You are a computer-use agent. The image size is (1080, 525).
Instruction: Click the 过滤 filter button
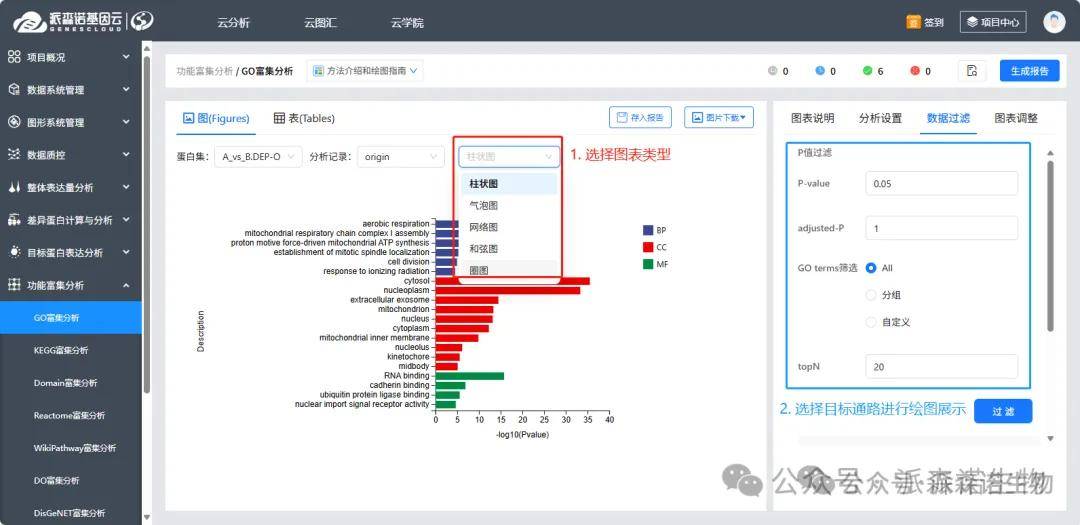1002,411
